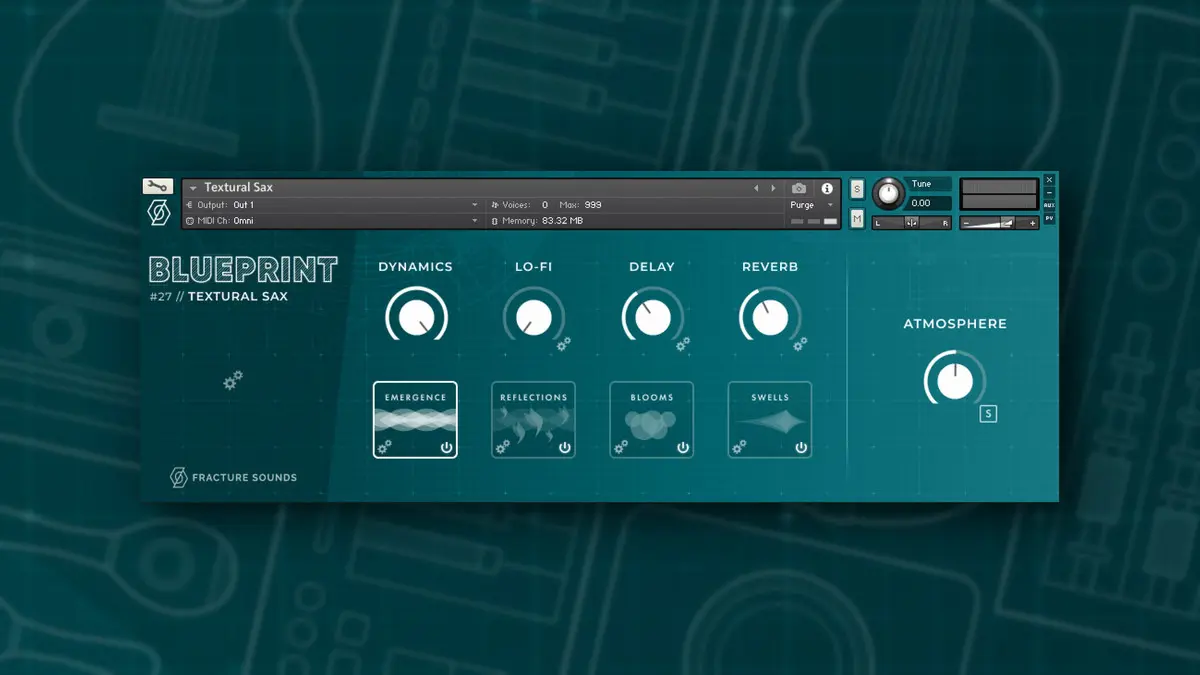Open the snapshot camera view
Image resolution: width=1200 pixels, height=675 pixels.
(799, 188)
